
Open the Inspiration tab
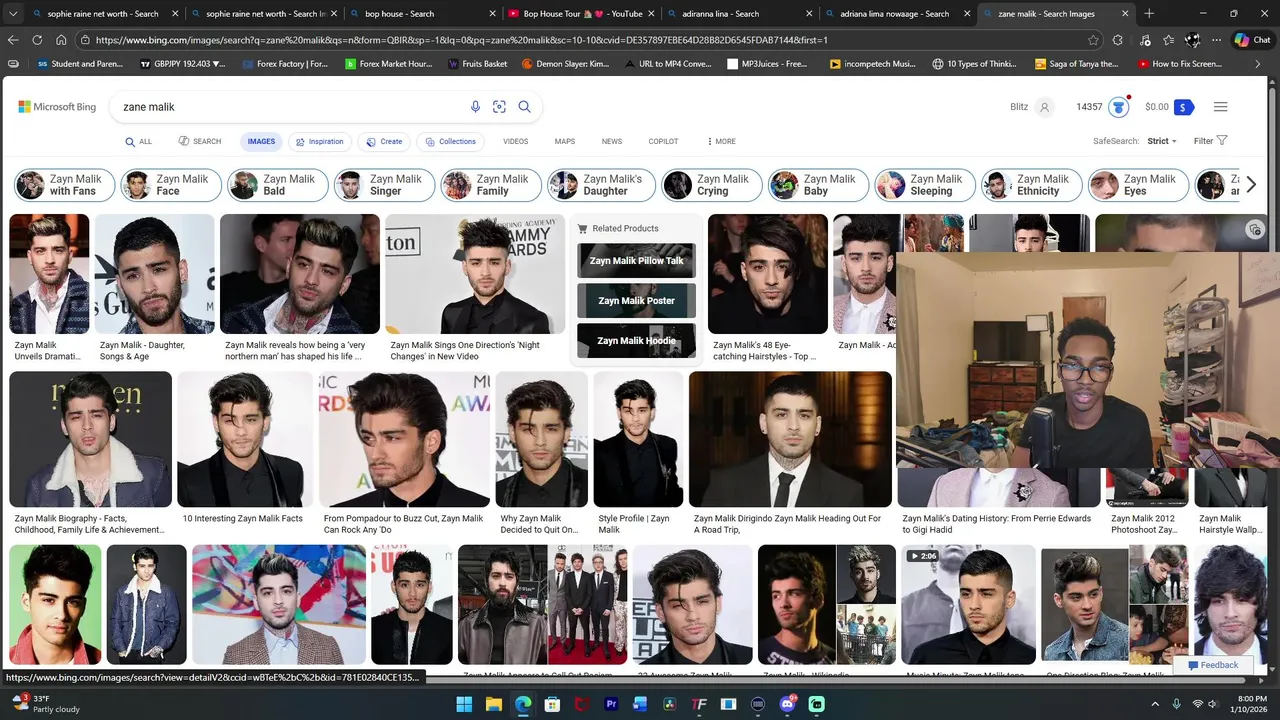pos(320,142)
